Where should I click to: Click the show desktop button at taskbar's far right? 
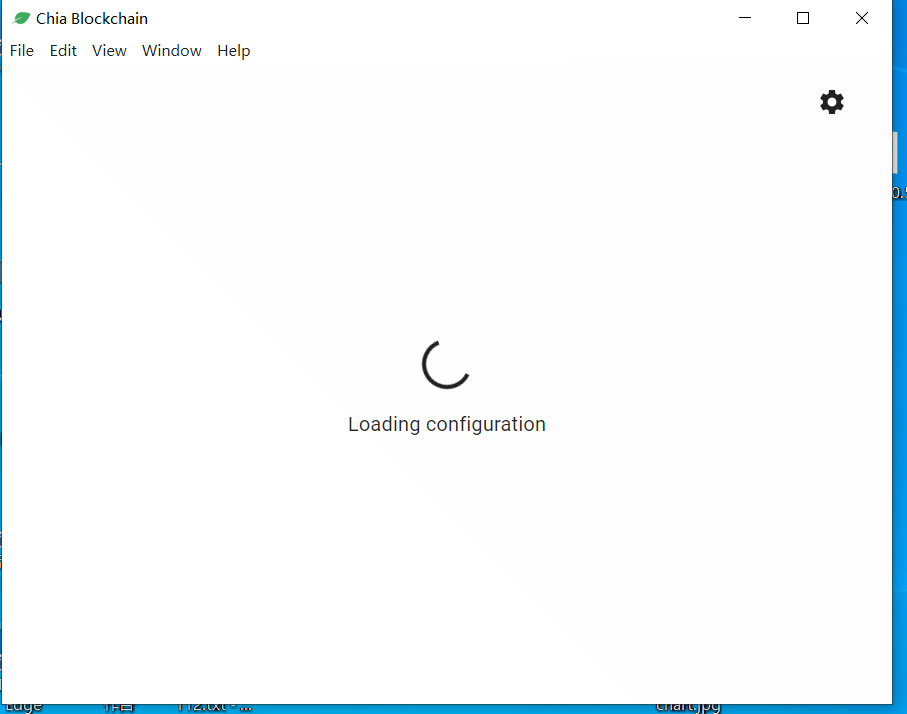pyautogui.click(x=903, y=708)
